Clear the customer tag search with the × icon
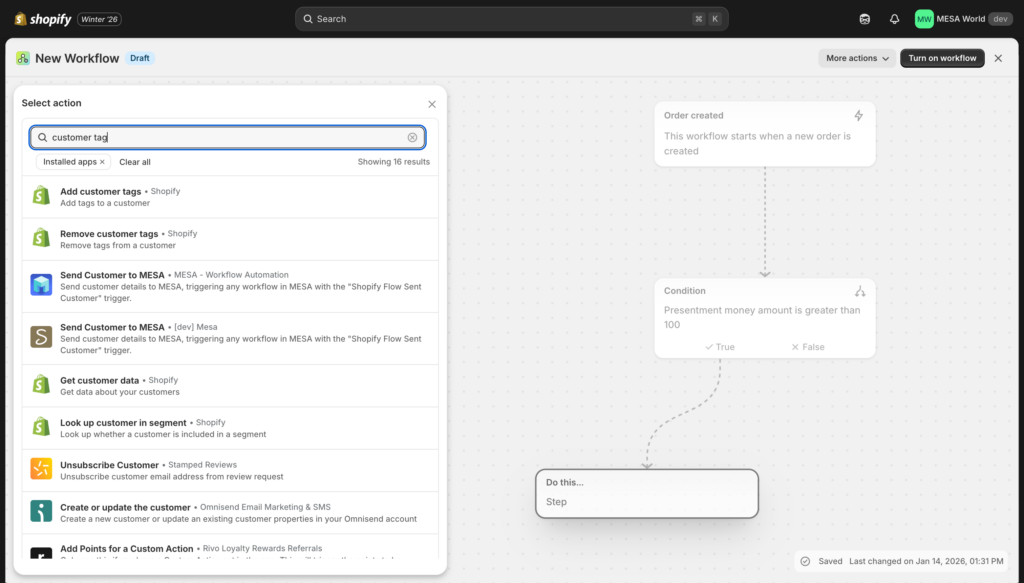Viewport: 1024px width, 583px height. coord(411,135)
